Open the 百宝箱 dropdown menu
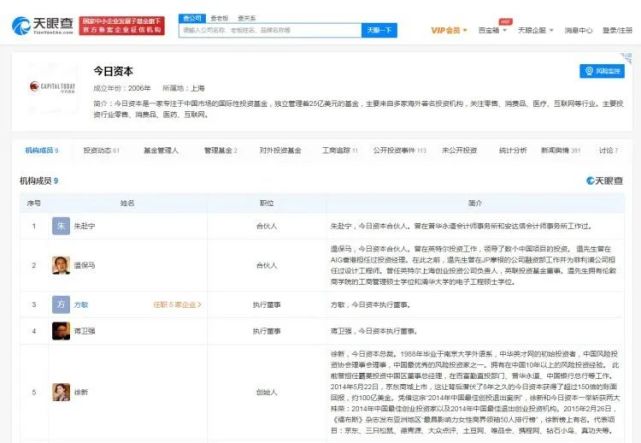Image resolution: width=641 pixels, height=443 pixels. coord(492,30)
